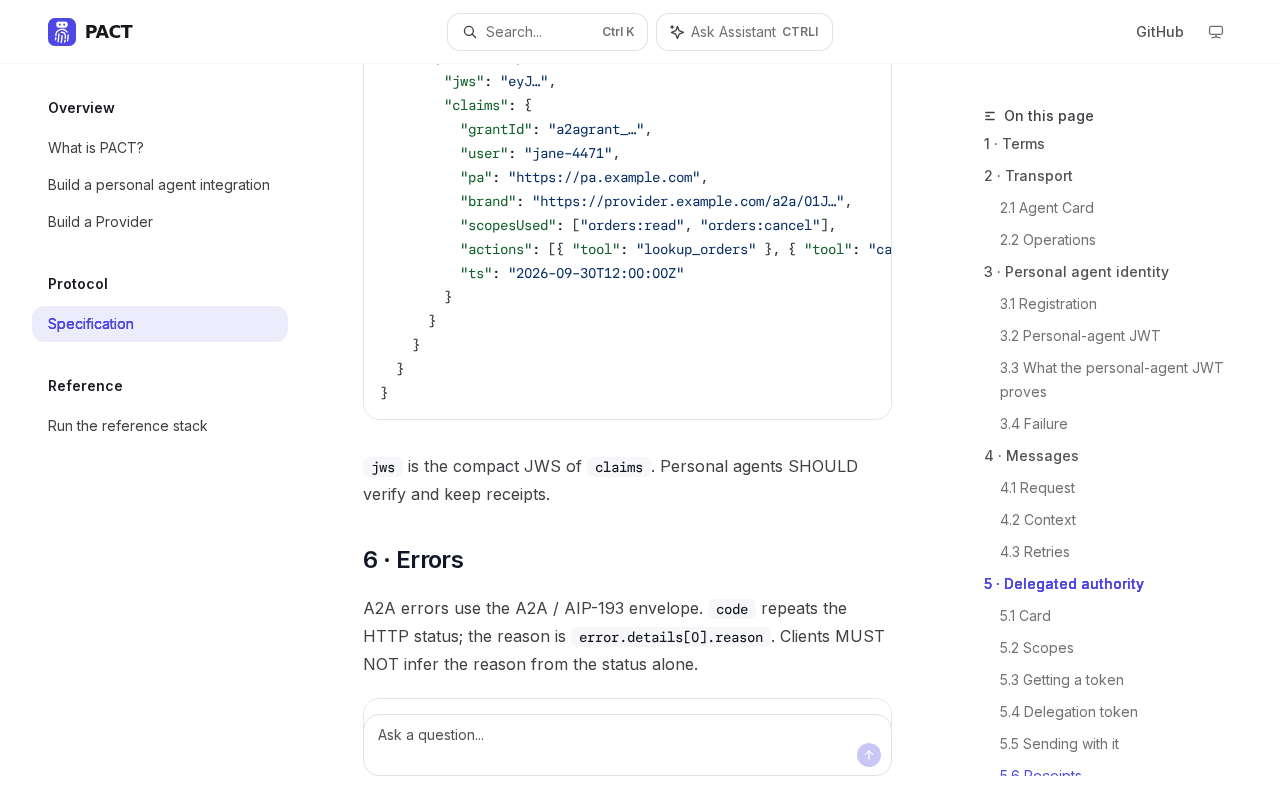
Task: Go to 4.3 Retries
Action: (x=1035, y=552)
